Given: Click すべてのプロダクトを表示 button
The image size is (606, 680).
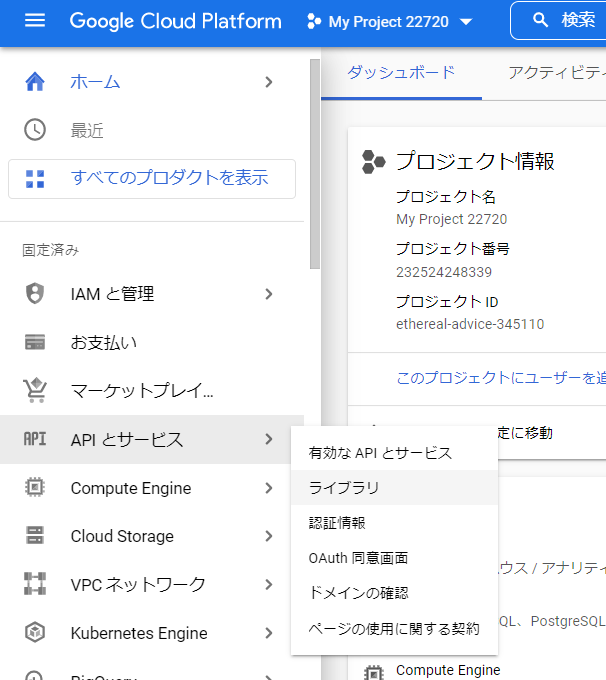Looking at the screenshot, I should point(152,179).
